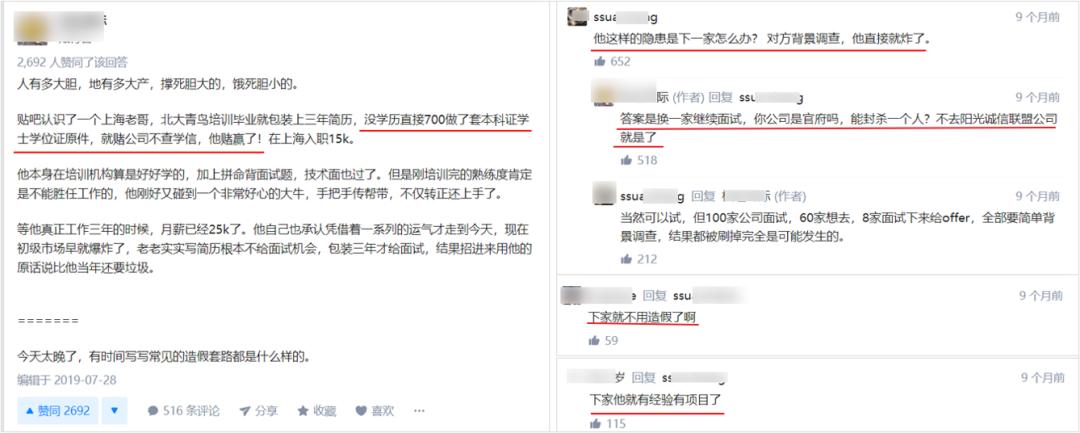Click the 编辑于 2019-07-28 timestamp
Screen dimensions: 1080x433
(x=67, y=380)
